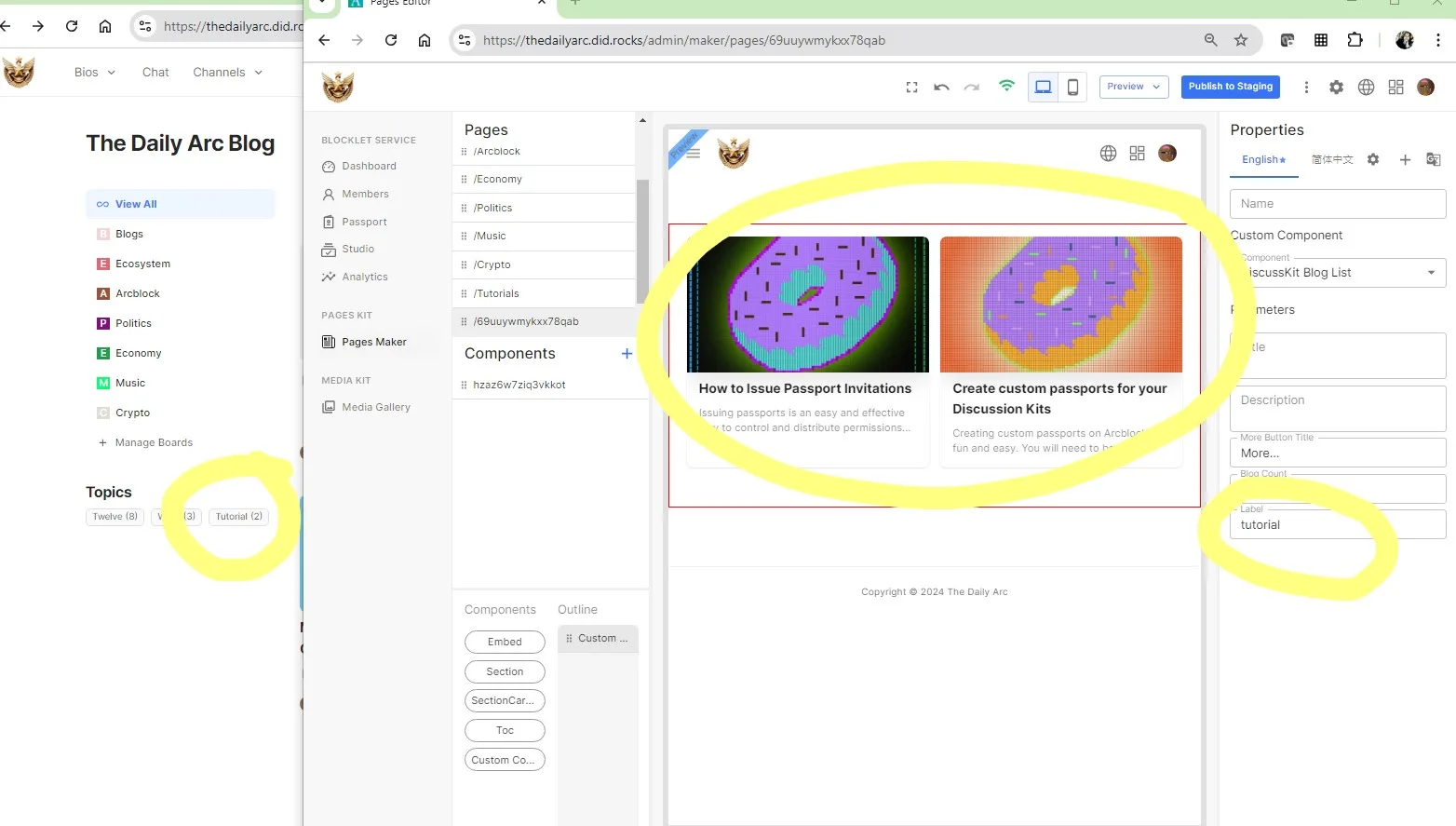This screenshot has width=1456, height=826.
Task: Open settings gear in the editor top toolbar
Action: tap(1336, 88)
